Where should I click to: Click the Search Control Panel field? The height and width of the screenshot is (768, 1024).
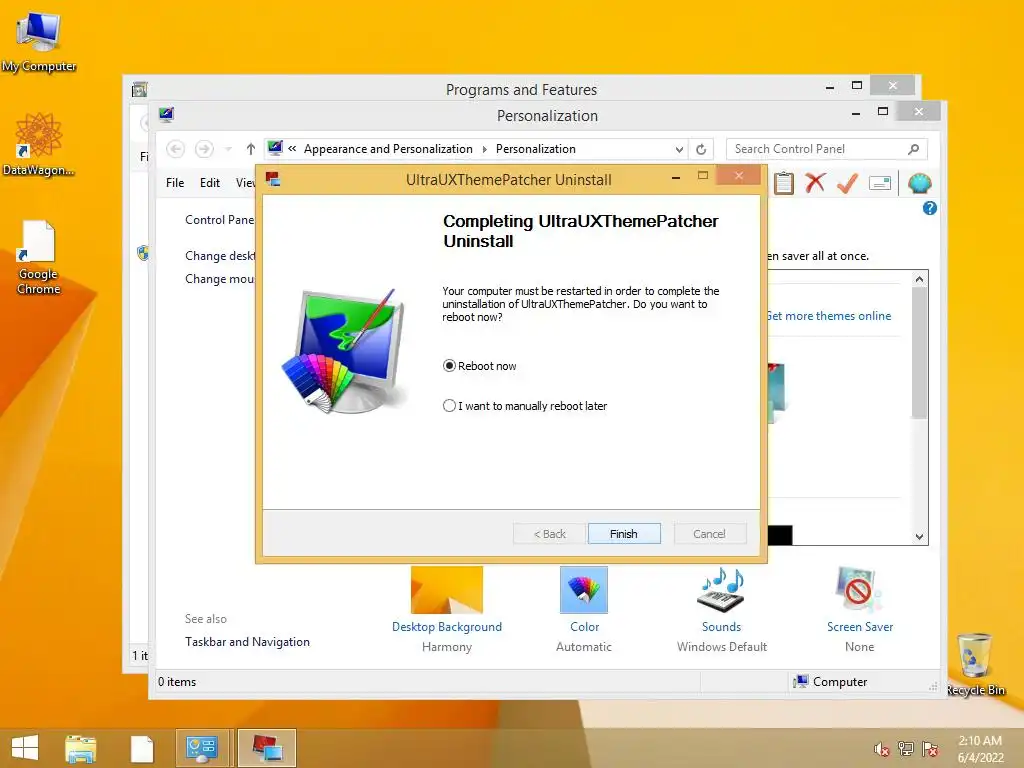tap(827, 149)
